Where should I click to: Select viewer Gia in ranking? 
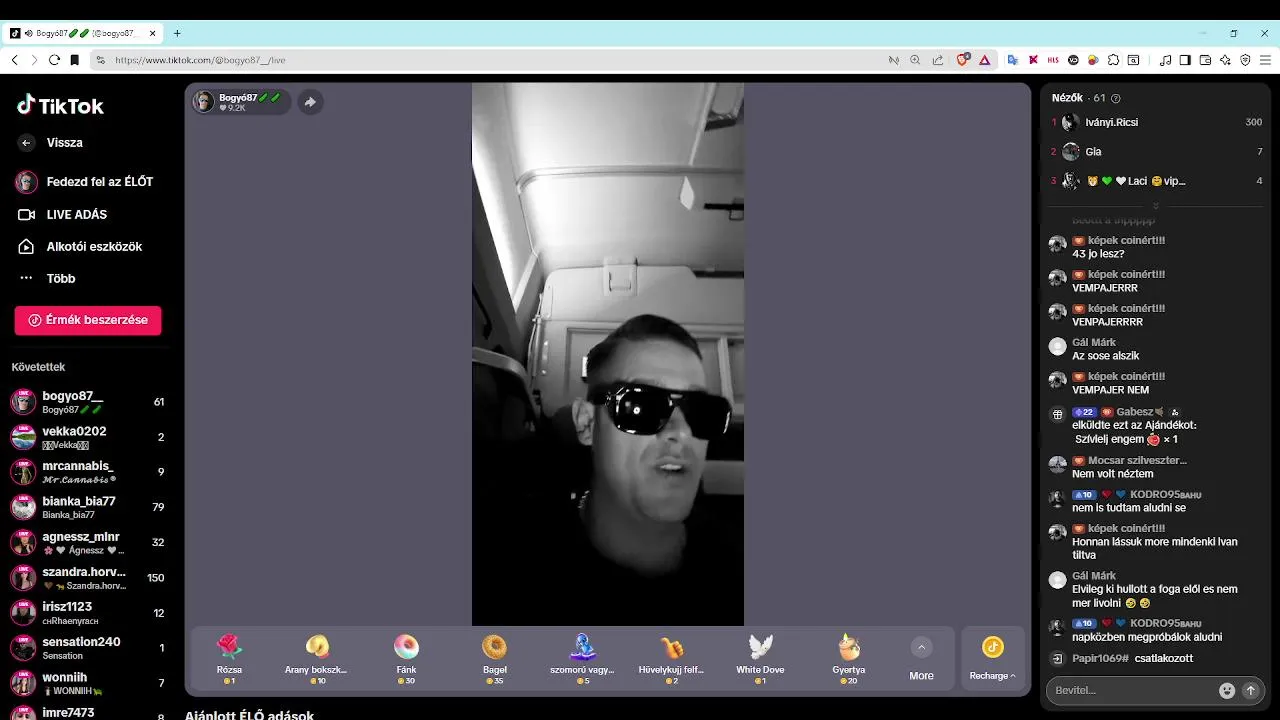coord(1156,152)
